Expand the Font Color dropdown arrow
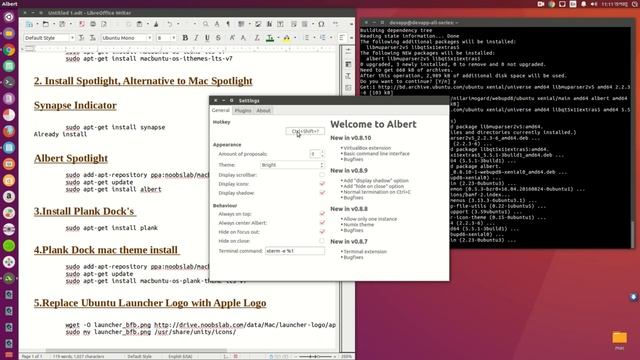This screenshot has width=640, height=360. coord(278,38)
